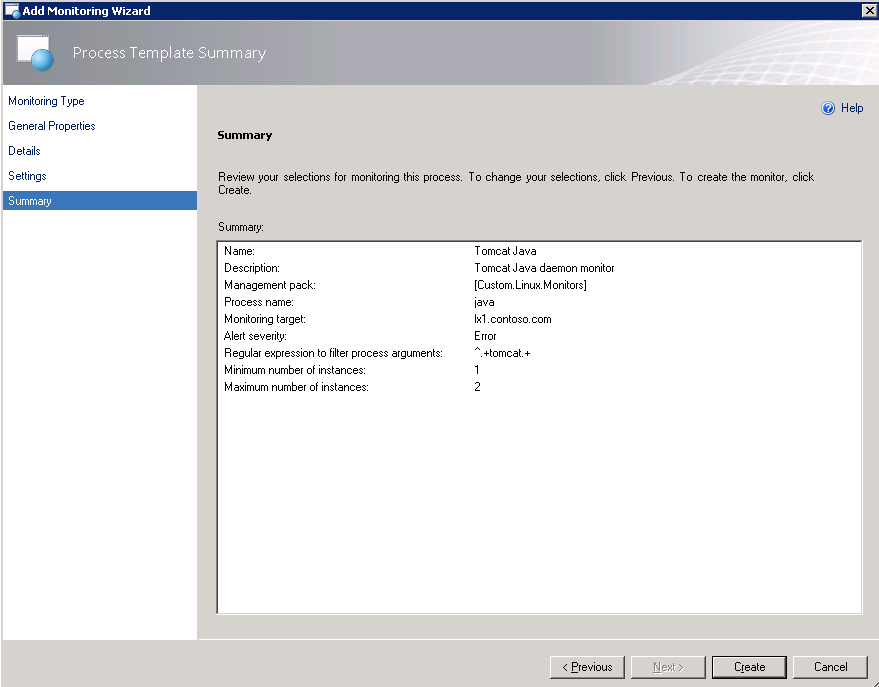Click Create to create the monitor
This screenshot has height=687, width=879.
click(x=749, y=667)
